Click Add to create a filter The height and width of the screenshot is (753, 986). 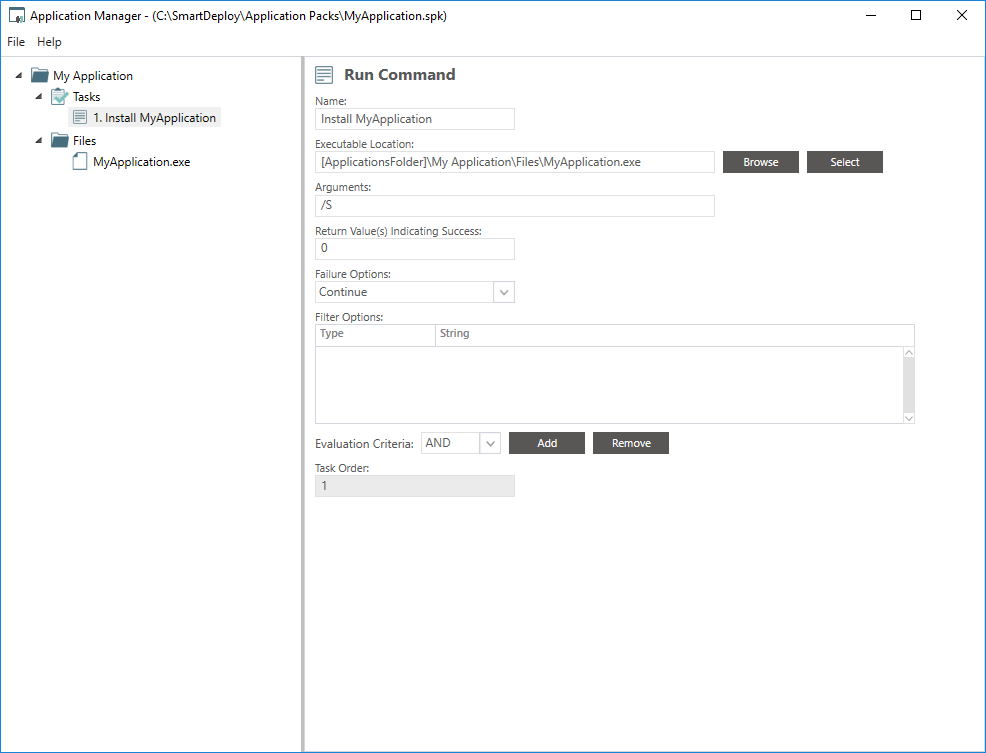point(547,443)
